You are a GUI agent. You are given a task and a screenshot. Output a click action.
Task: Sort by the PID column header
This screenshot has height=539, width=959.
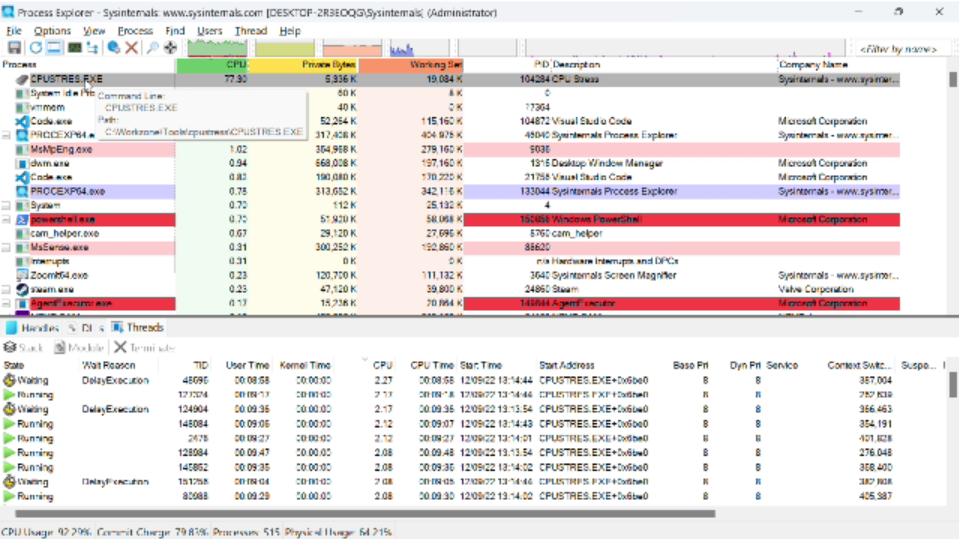[x=507, y=65]
